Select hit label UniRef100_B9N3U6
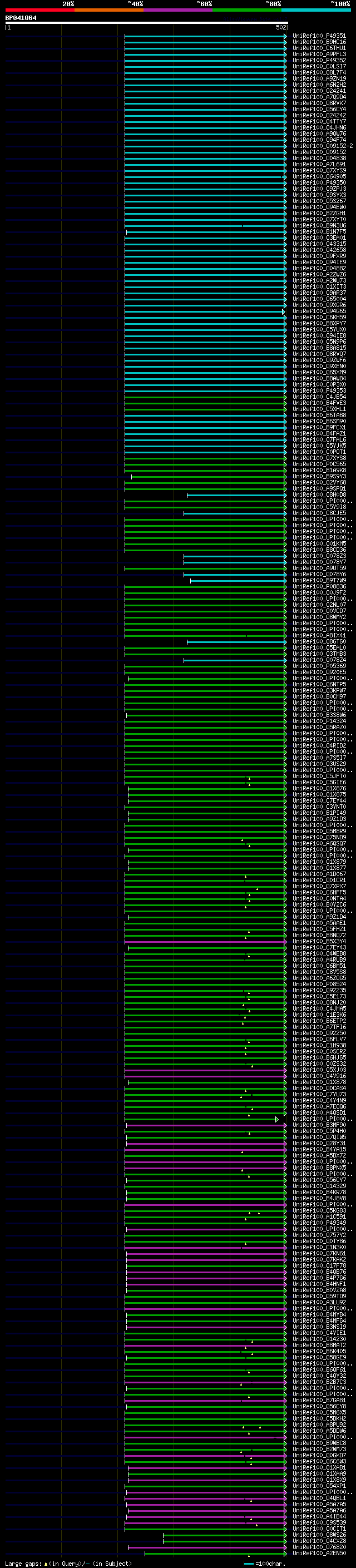Image resolution: width=356 pixels, height=1568 pixels. pyautogui.click(x=319, y=225)
